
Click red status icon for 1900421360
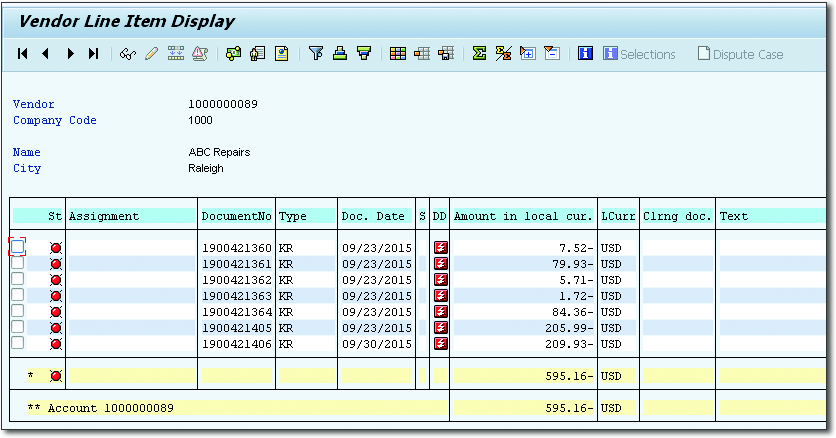[x=56, y=248]
